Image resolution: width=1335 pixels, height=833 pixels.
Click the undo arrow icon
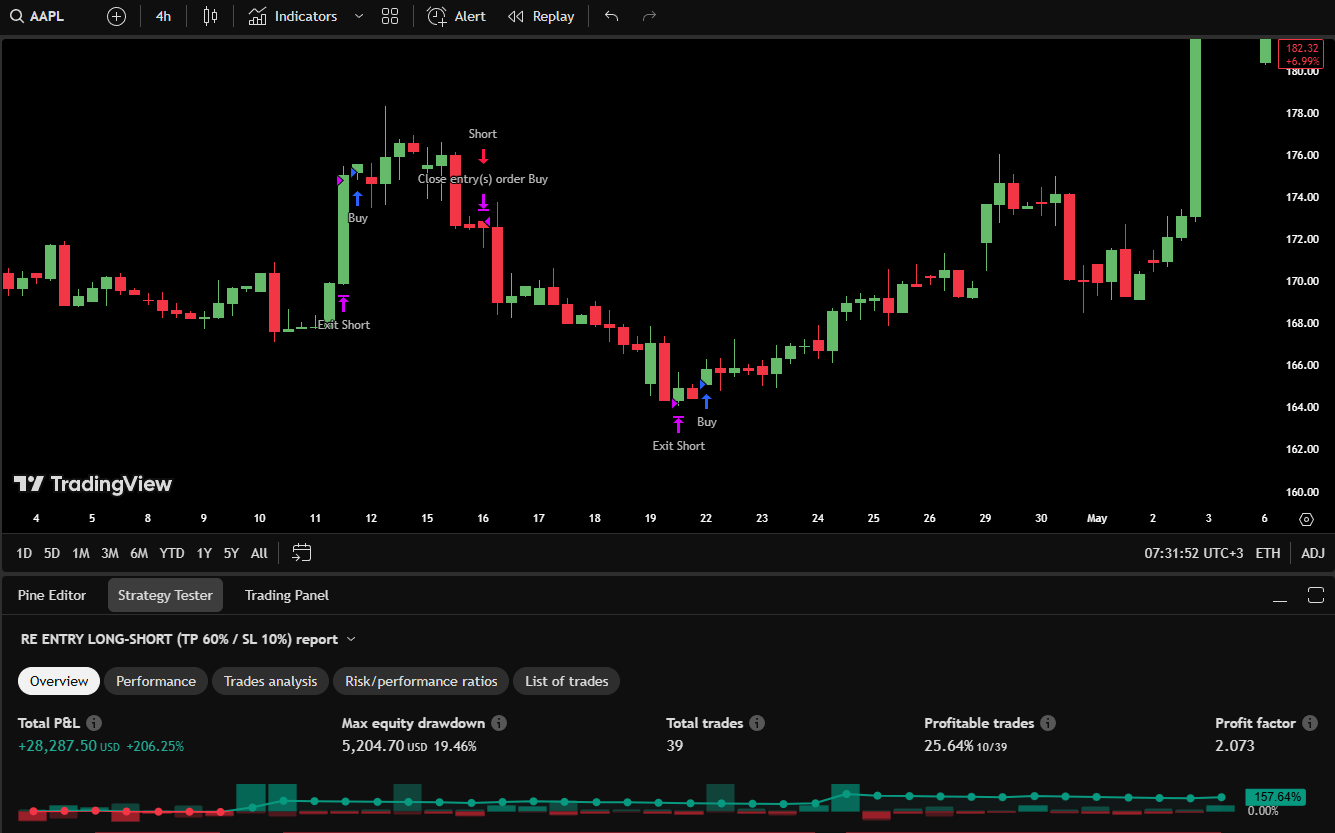612,16
